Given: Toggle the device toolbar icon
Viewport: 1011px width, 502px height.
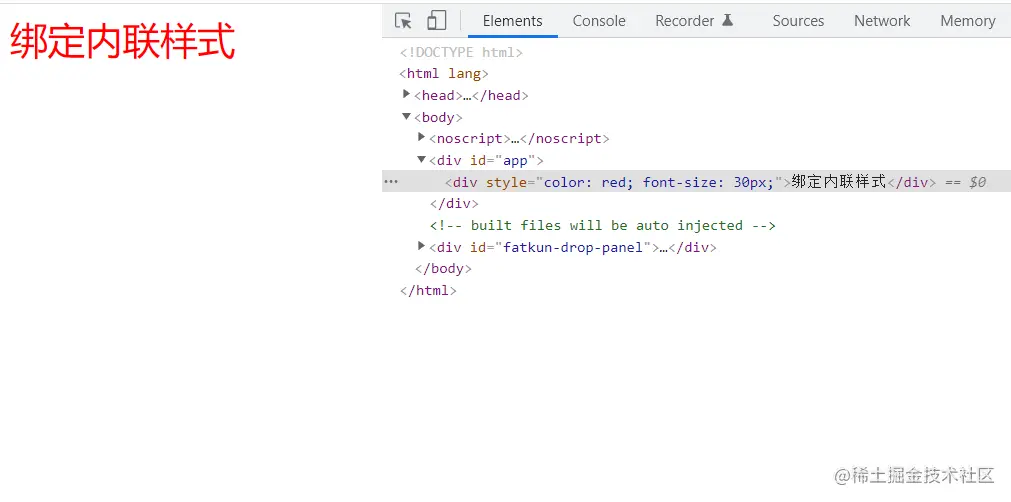Looking at the screenshot, I should tap(436, 21).
